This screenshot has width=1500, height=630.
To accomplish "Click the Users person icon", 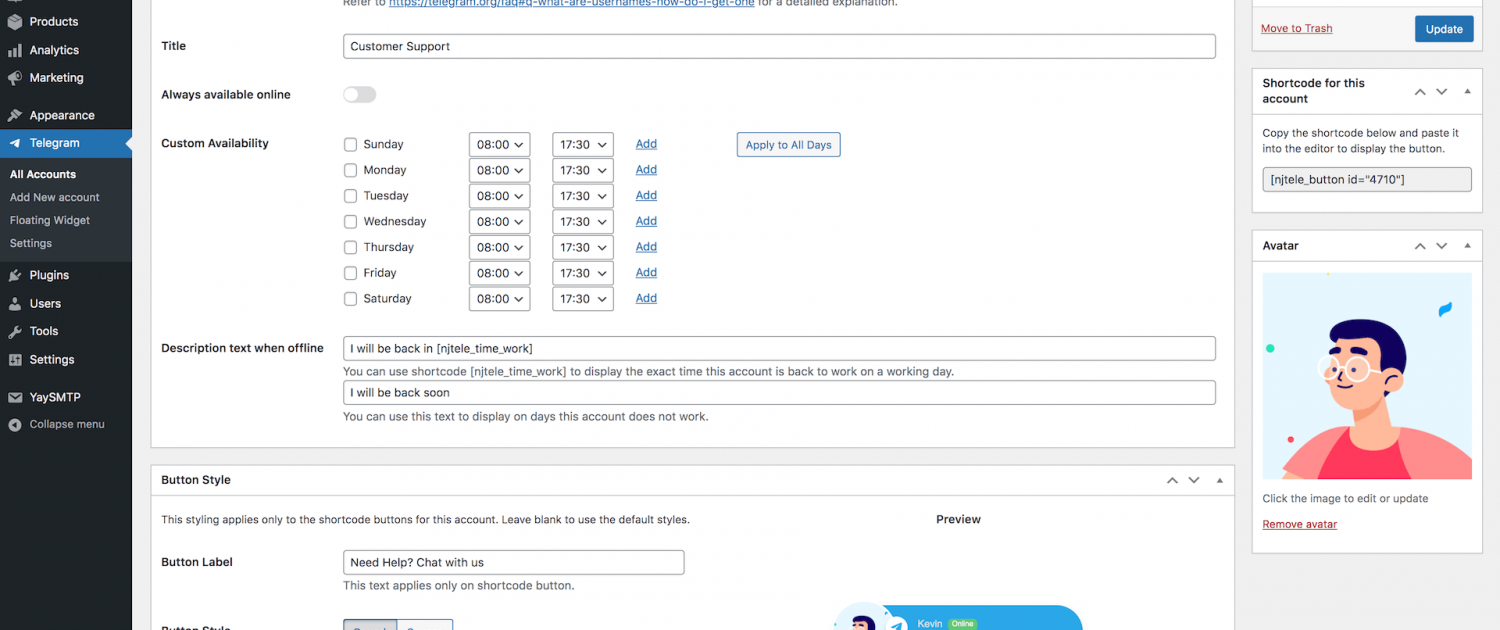I will point(15,303).
